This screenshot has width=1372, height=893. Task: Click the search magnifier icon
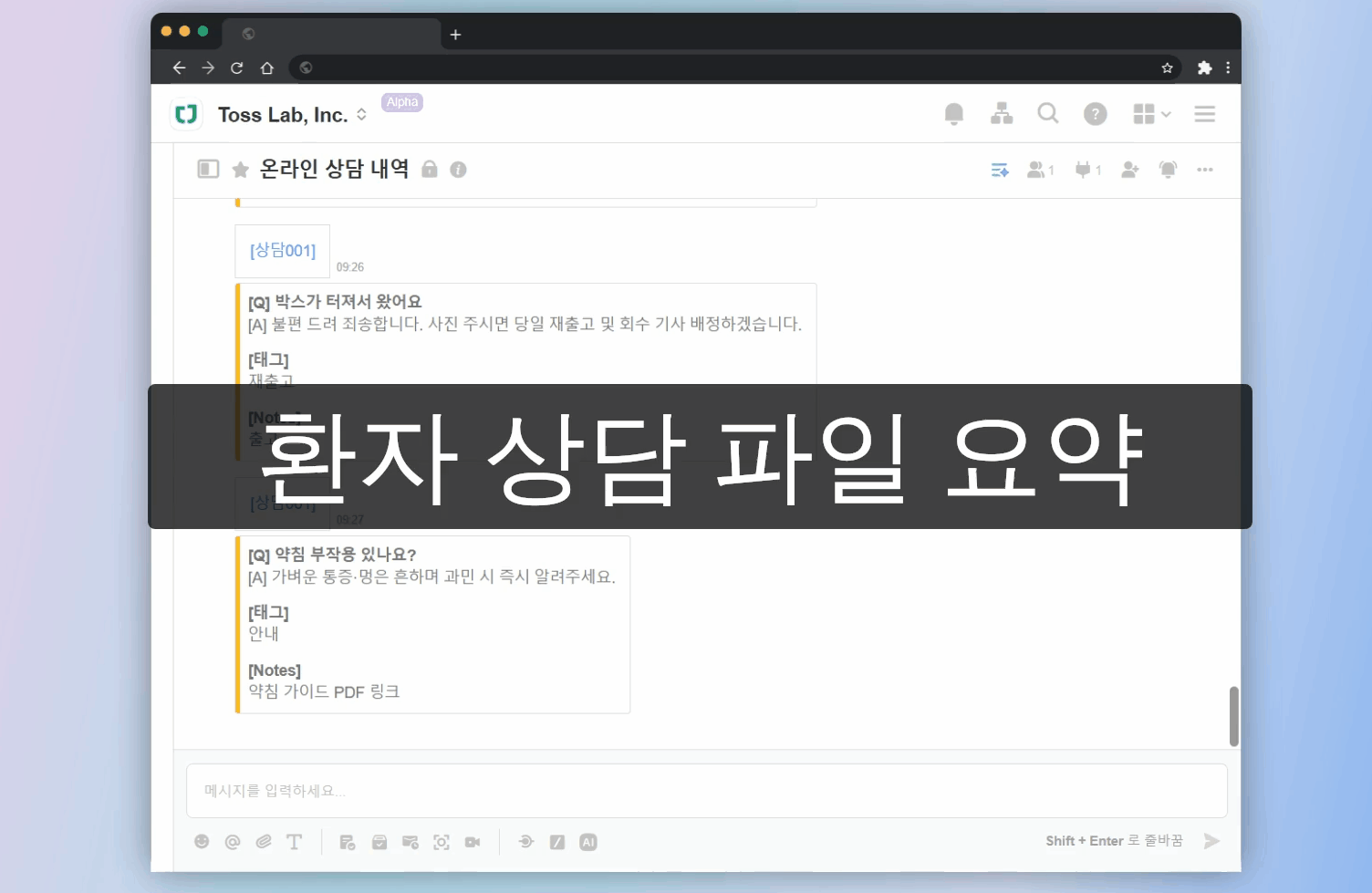tap(1048, 114)
